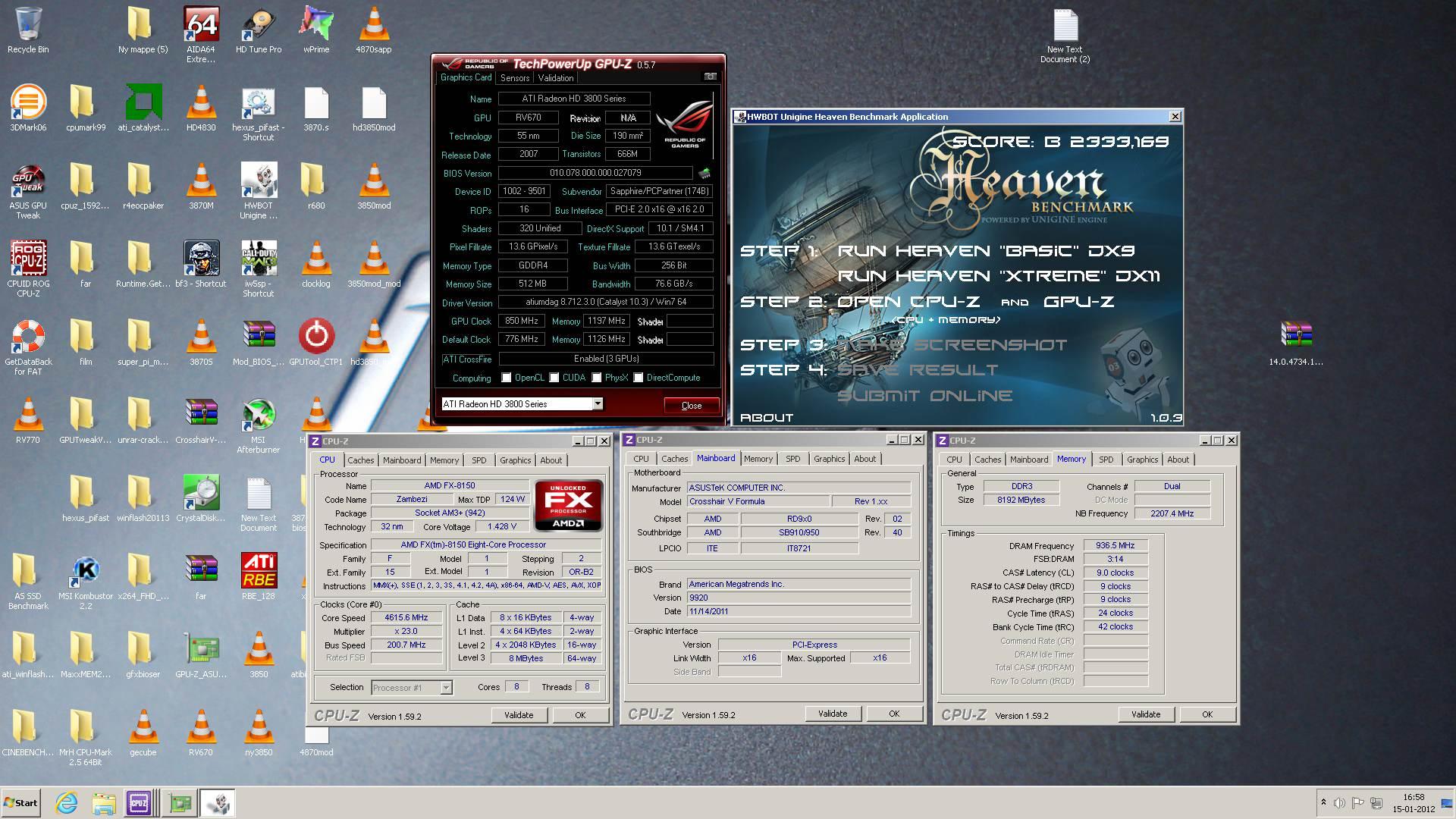This screenshot has width=1456, height=819.
Task: Open About in HWBOT Heaven app
Action: pyautogui.click(x=767, y=418)
